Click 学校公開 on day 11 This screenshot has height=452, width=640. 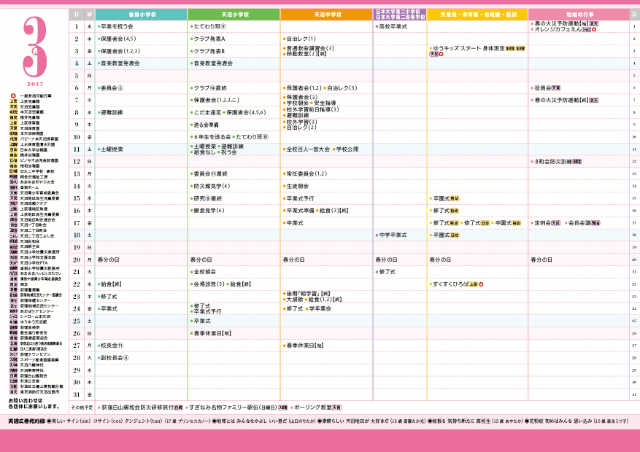click(347, 149)
